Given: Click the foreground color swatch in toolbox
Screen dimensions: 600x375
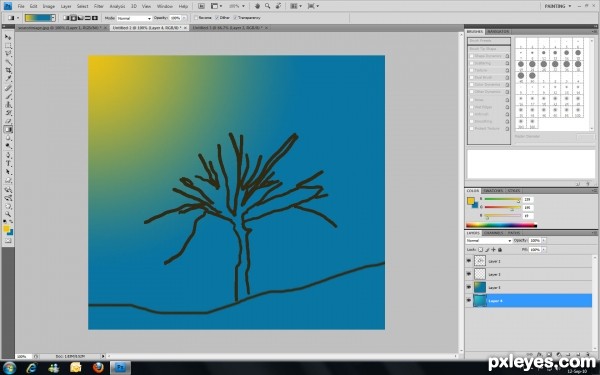Looking at the screenshot, I should click(7, 229).
